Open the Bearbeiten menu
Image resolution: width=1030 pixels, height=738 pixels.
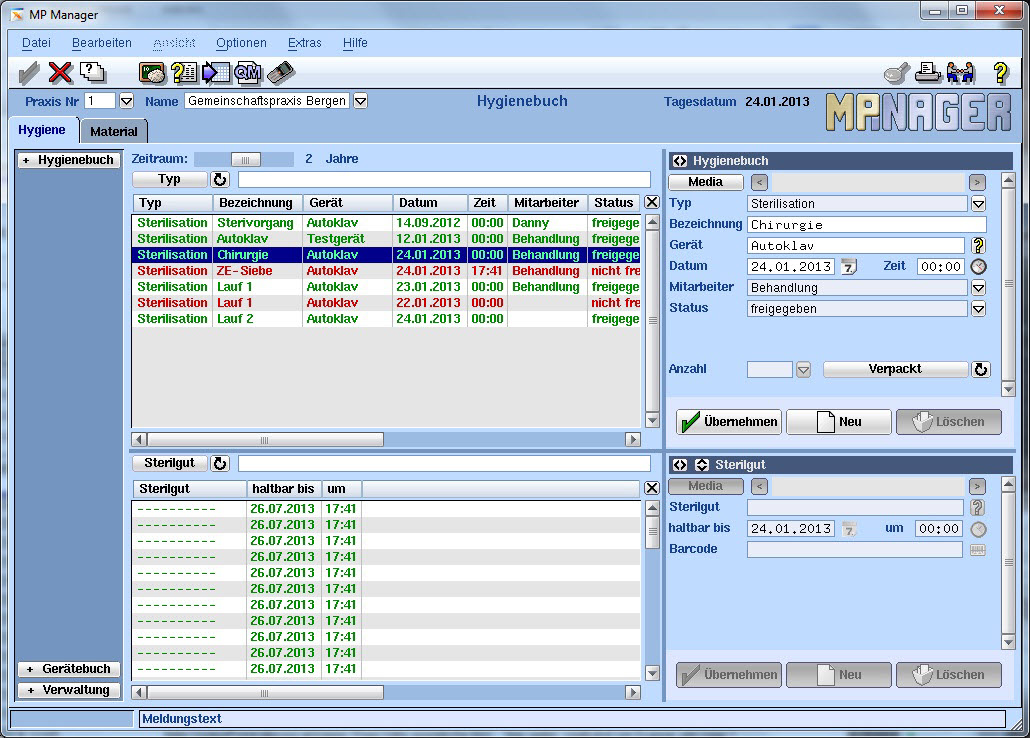(x=102, y=43)
